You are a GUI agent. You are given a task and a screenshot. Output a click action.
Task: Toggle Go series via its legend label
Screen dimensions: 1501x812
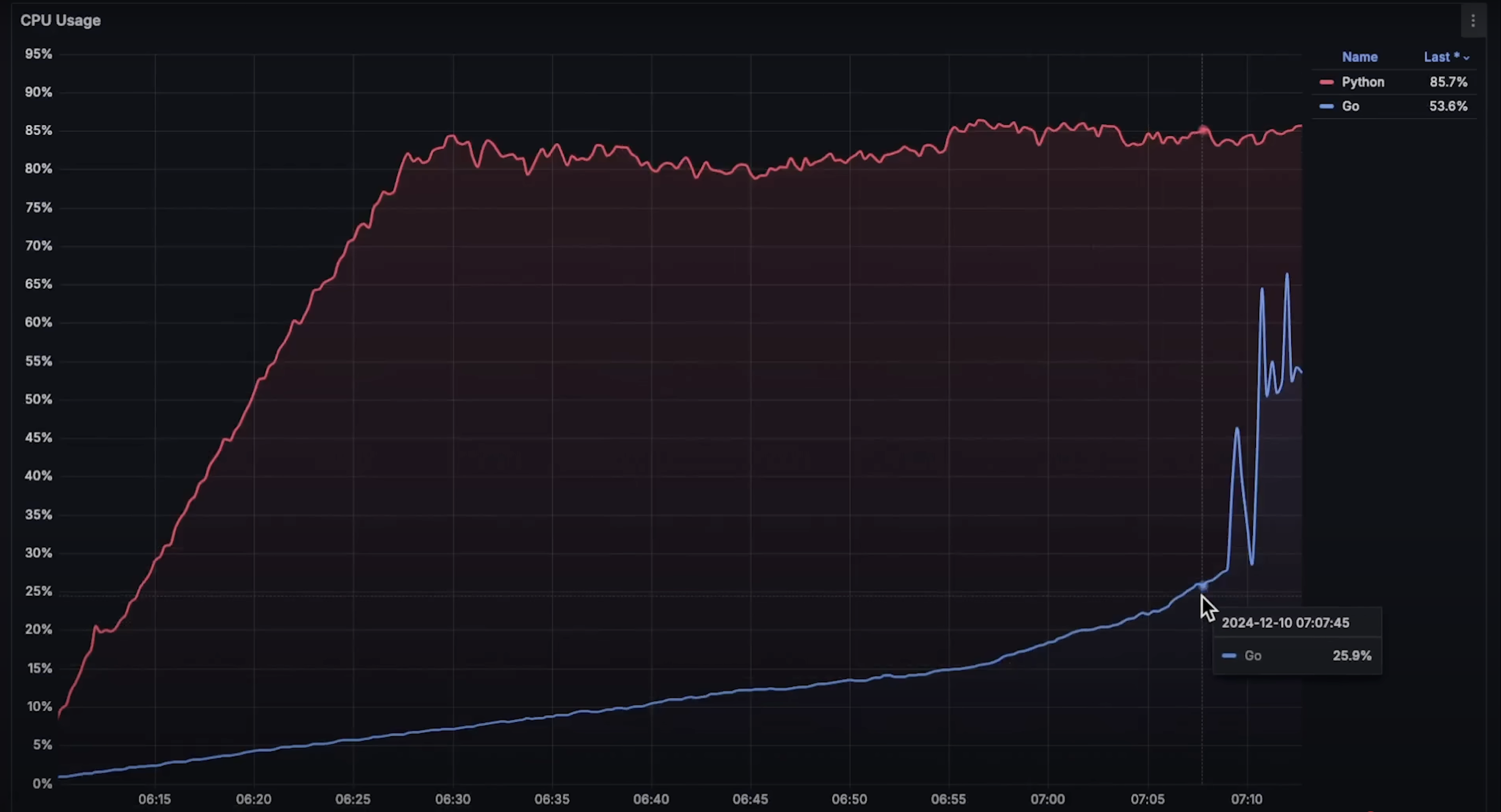pyautogui.click(x=1350, y=106)
